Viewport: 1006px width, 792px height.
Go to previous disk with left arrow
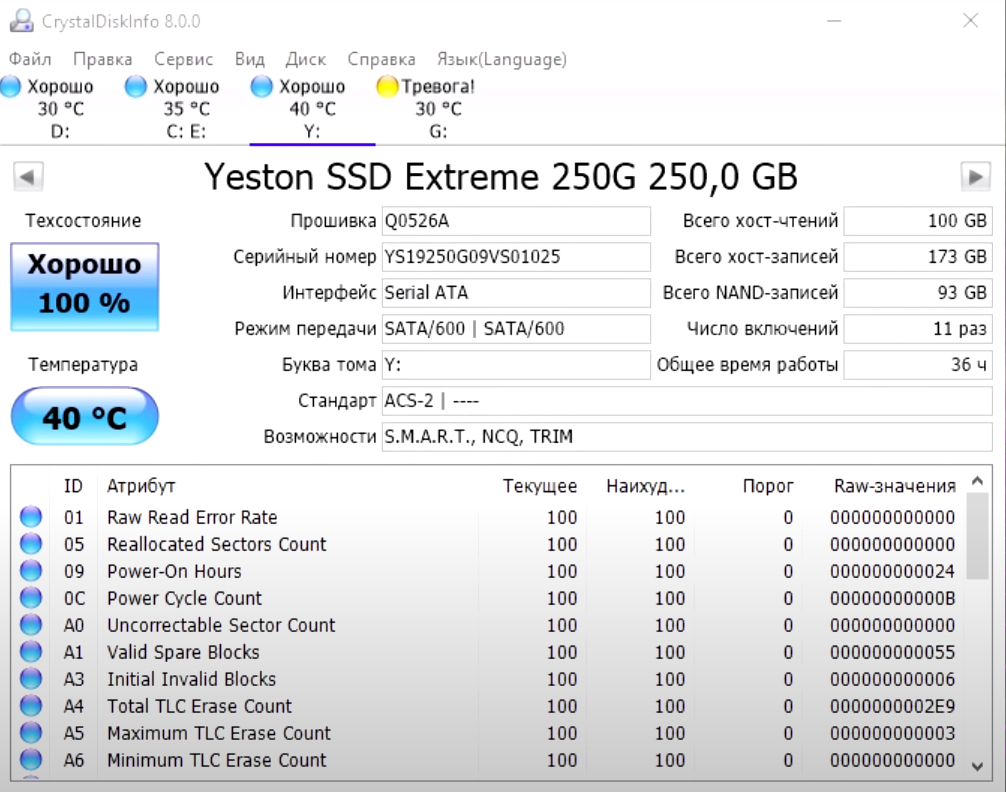point(28,176)
